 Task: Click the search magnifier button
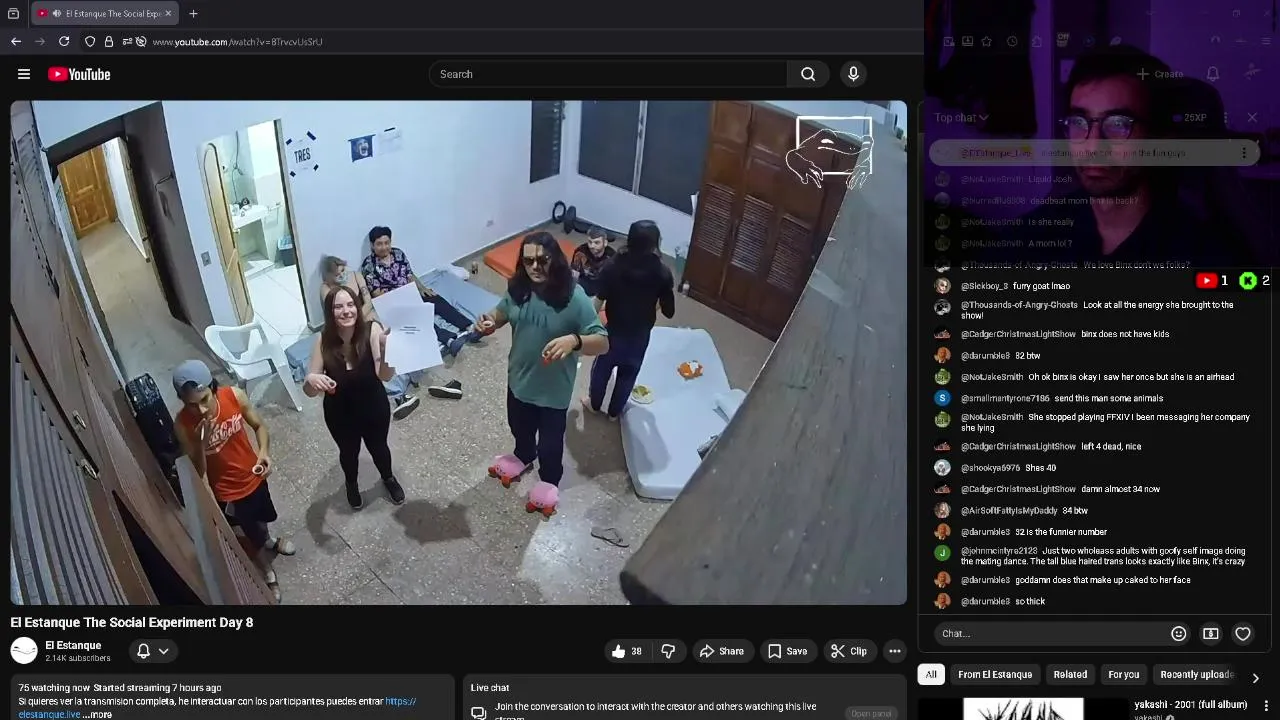point(808,74)
